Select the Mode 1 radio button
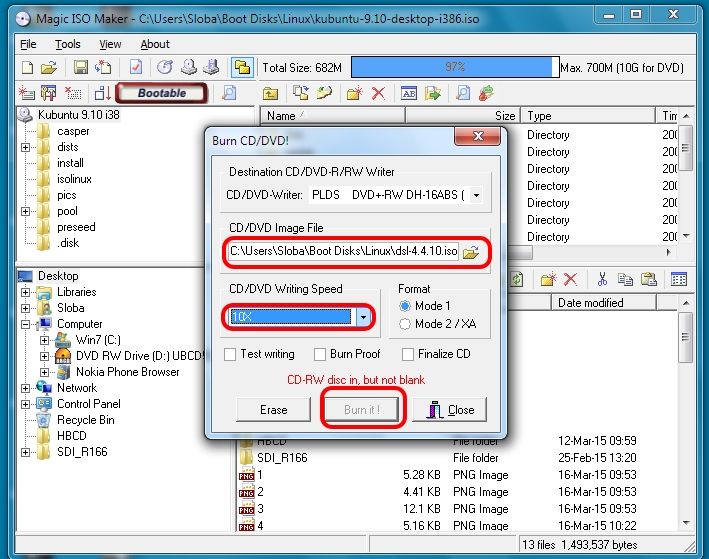The height and width of the screenshot is (559, 709). tap(405, 306)
